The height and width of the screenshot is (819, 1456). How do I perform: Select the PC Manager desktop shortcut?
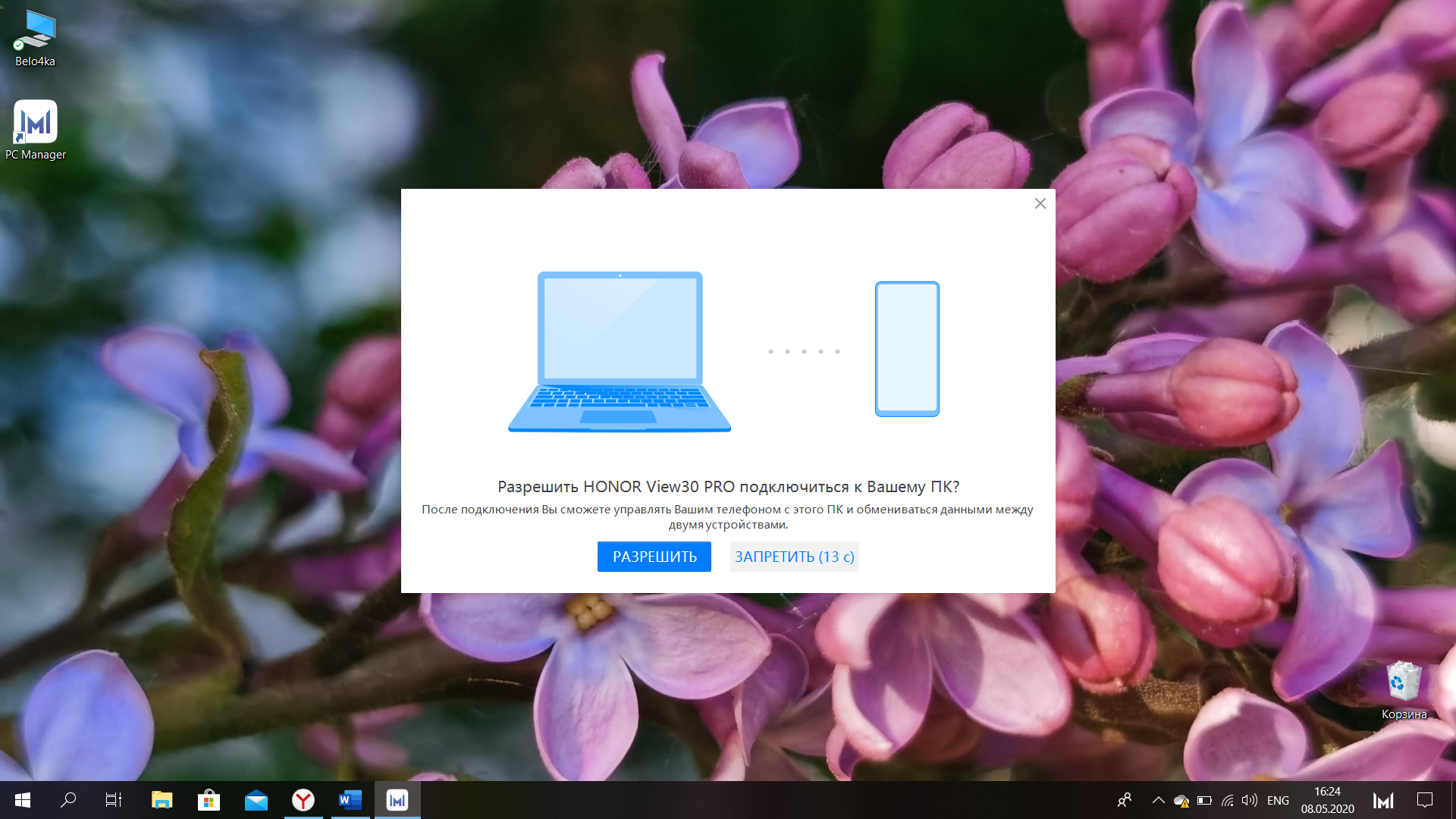tap(36, 130)
